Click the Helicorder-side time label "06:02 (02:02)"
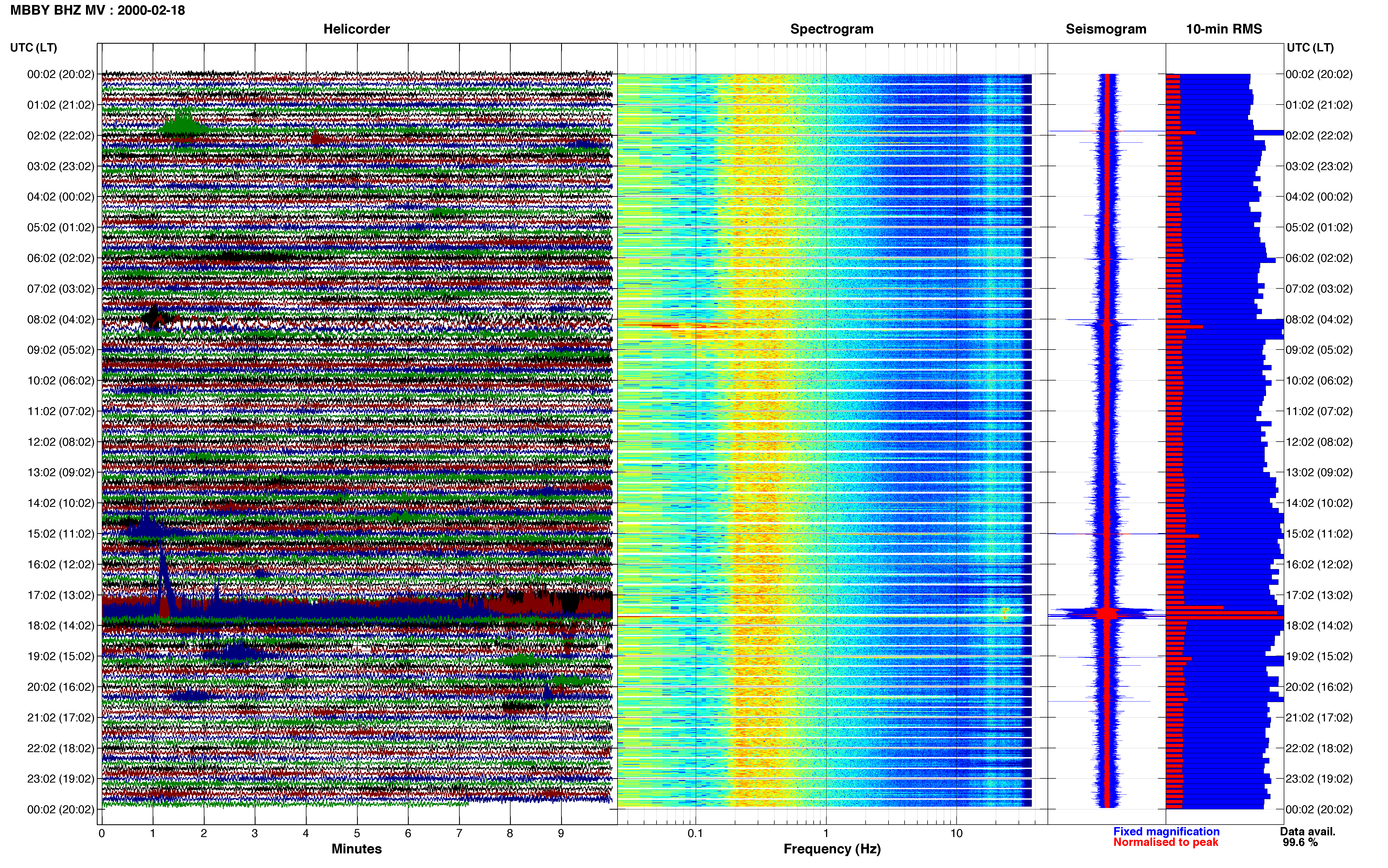The width and height of the screenshot is (1388, 868). [x=61, y=258]
